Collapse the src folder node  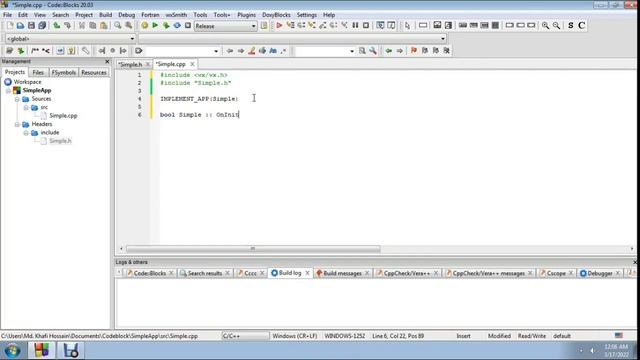[26, 108]
